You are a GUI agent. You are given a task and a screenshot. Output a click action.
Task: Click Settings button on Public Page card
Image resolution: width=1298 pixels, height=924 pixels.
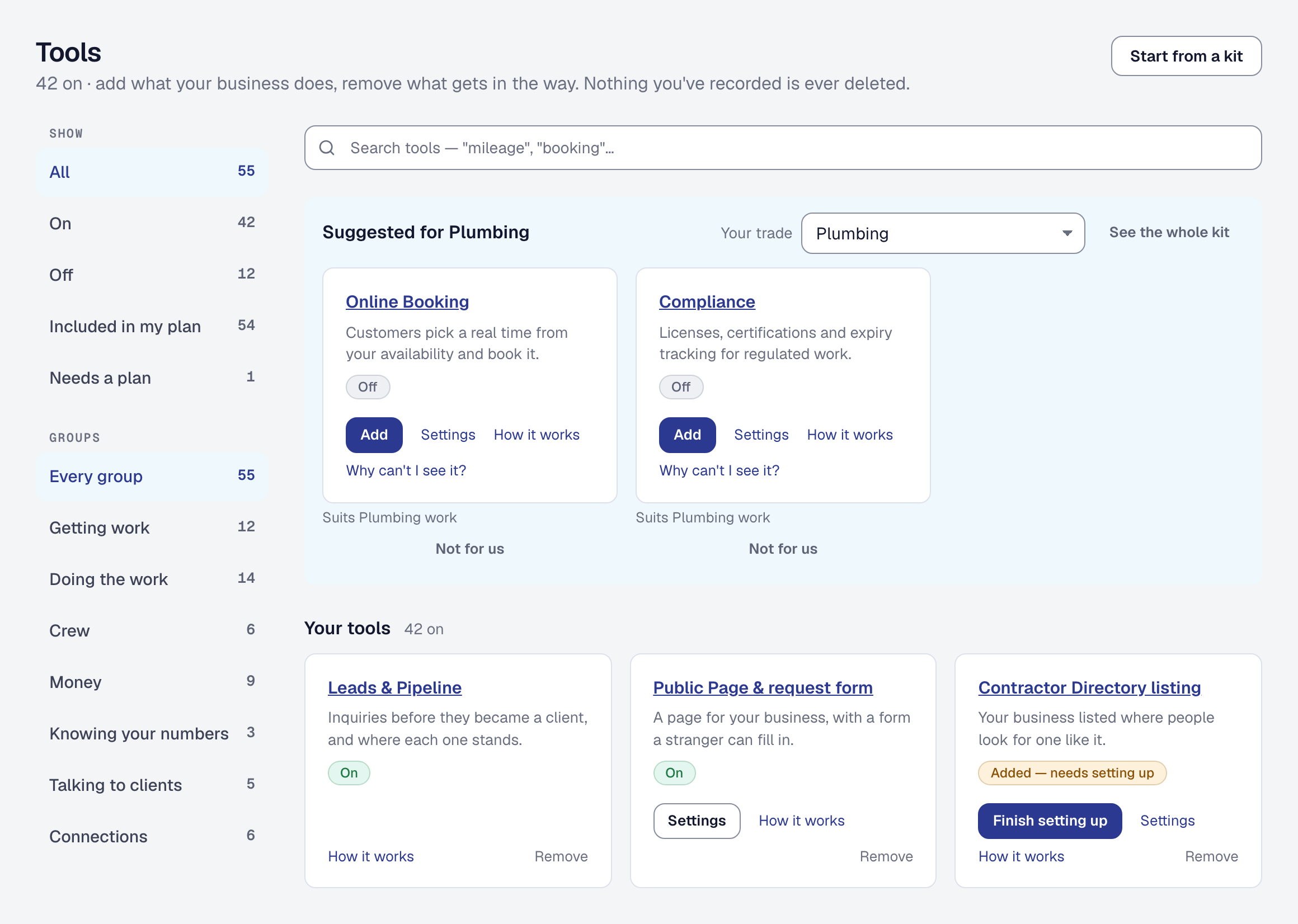click(x=697, y=821)
